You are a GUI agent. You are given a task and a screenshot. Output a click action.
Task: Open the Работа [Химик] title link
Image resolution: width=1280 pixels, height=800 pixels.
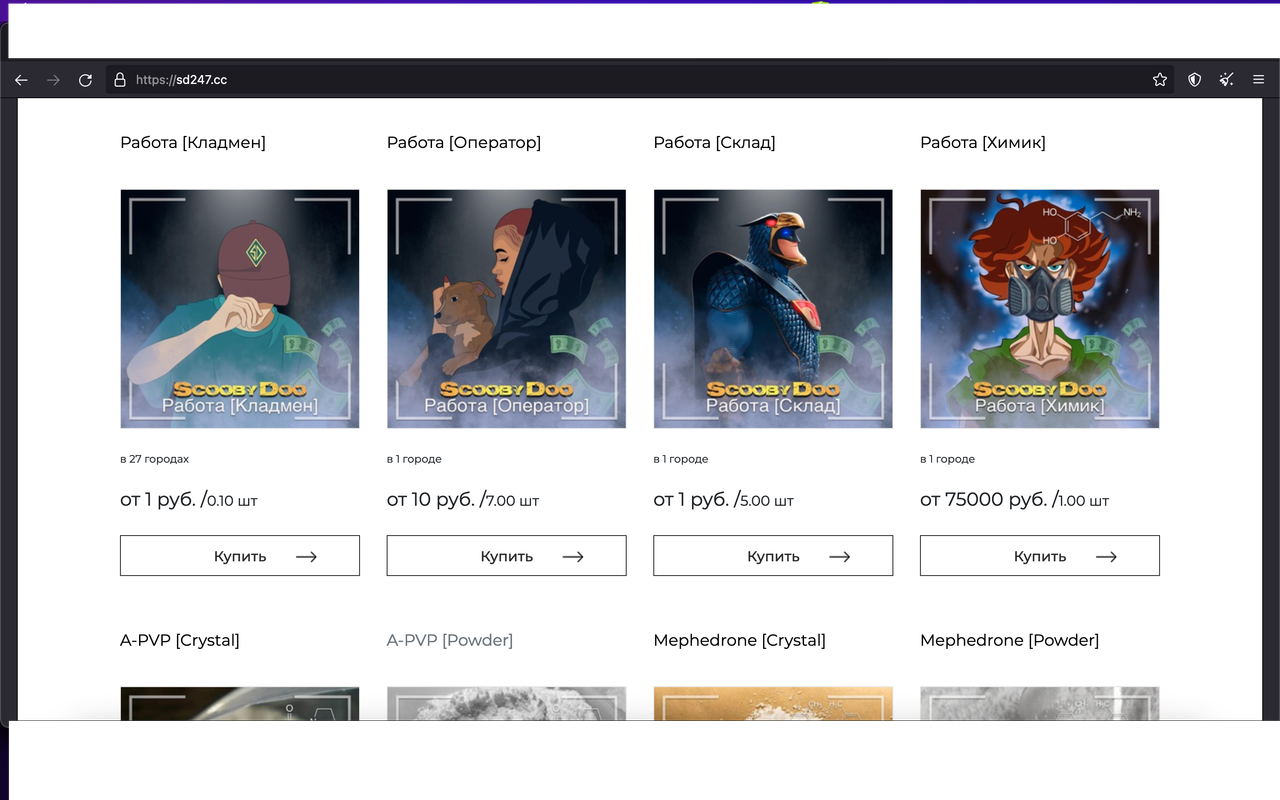point(983,142)
